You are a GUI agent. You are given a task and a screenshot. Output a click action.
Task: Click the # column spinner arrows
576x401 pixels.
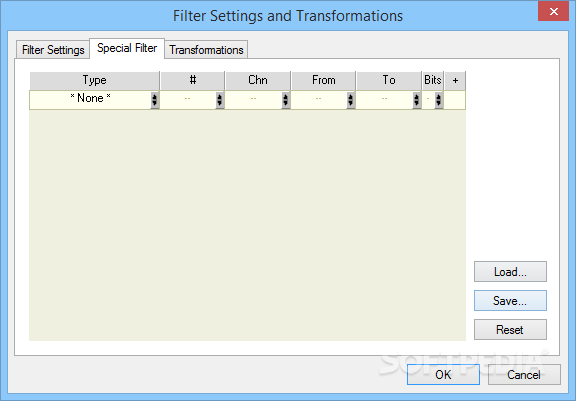(x=220, y=100)
